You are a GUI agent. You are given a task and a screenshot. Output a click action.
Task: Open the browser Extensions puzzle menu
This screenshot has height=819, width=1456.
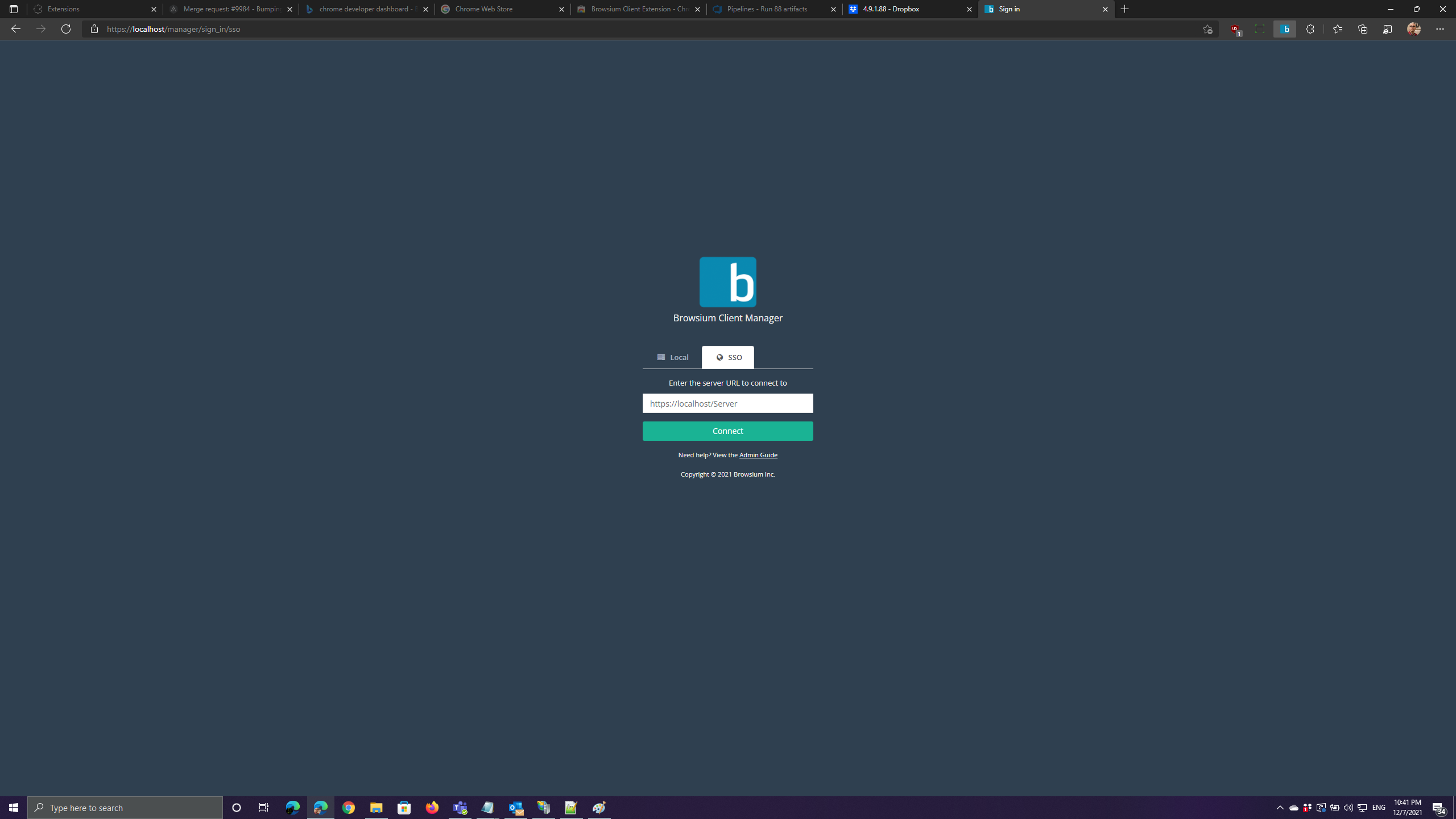(x=1310, y=29)
